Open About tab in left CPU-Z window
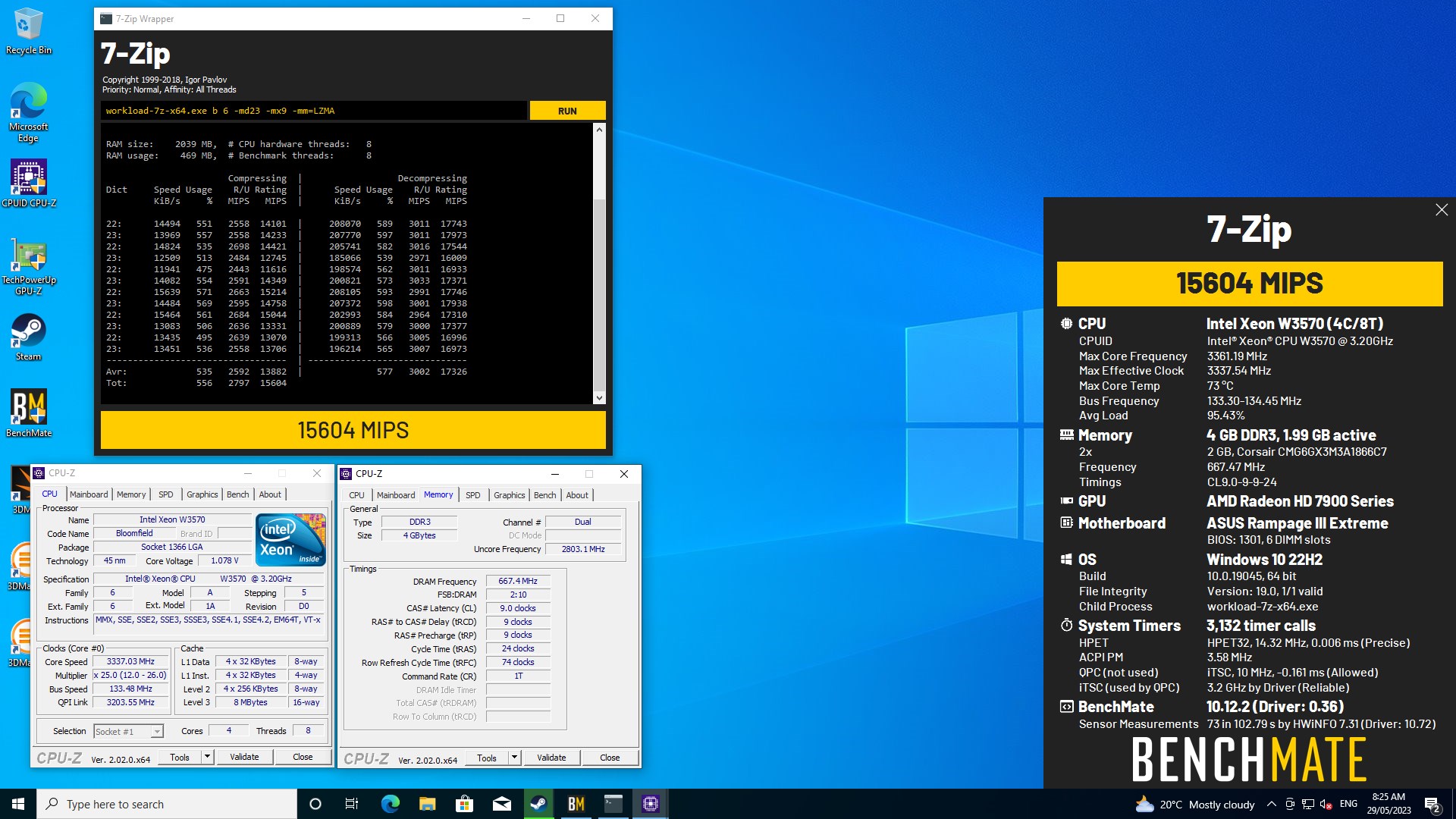The height and width of the screenshot is (819, 1456). point(270,494)
